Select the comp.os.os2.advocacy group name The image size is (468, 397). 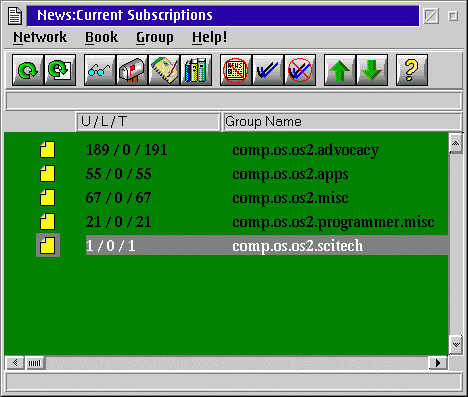click(x=305, y=150)
